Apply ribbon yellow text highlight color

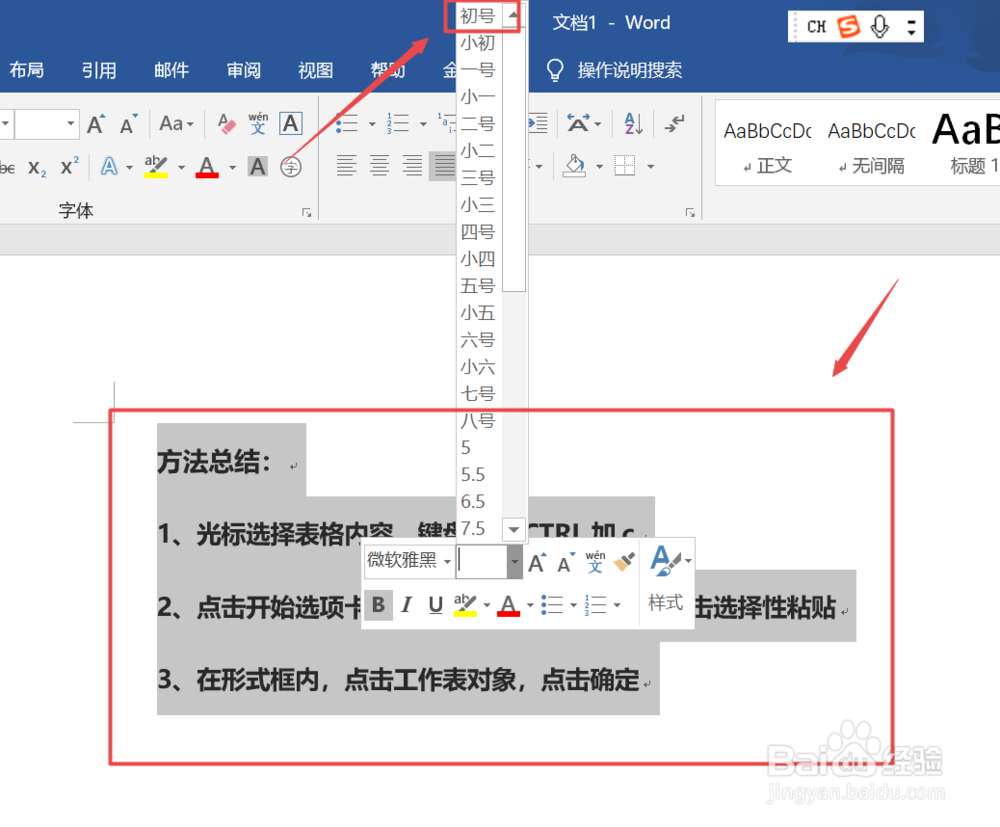(x=156, y=167)
